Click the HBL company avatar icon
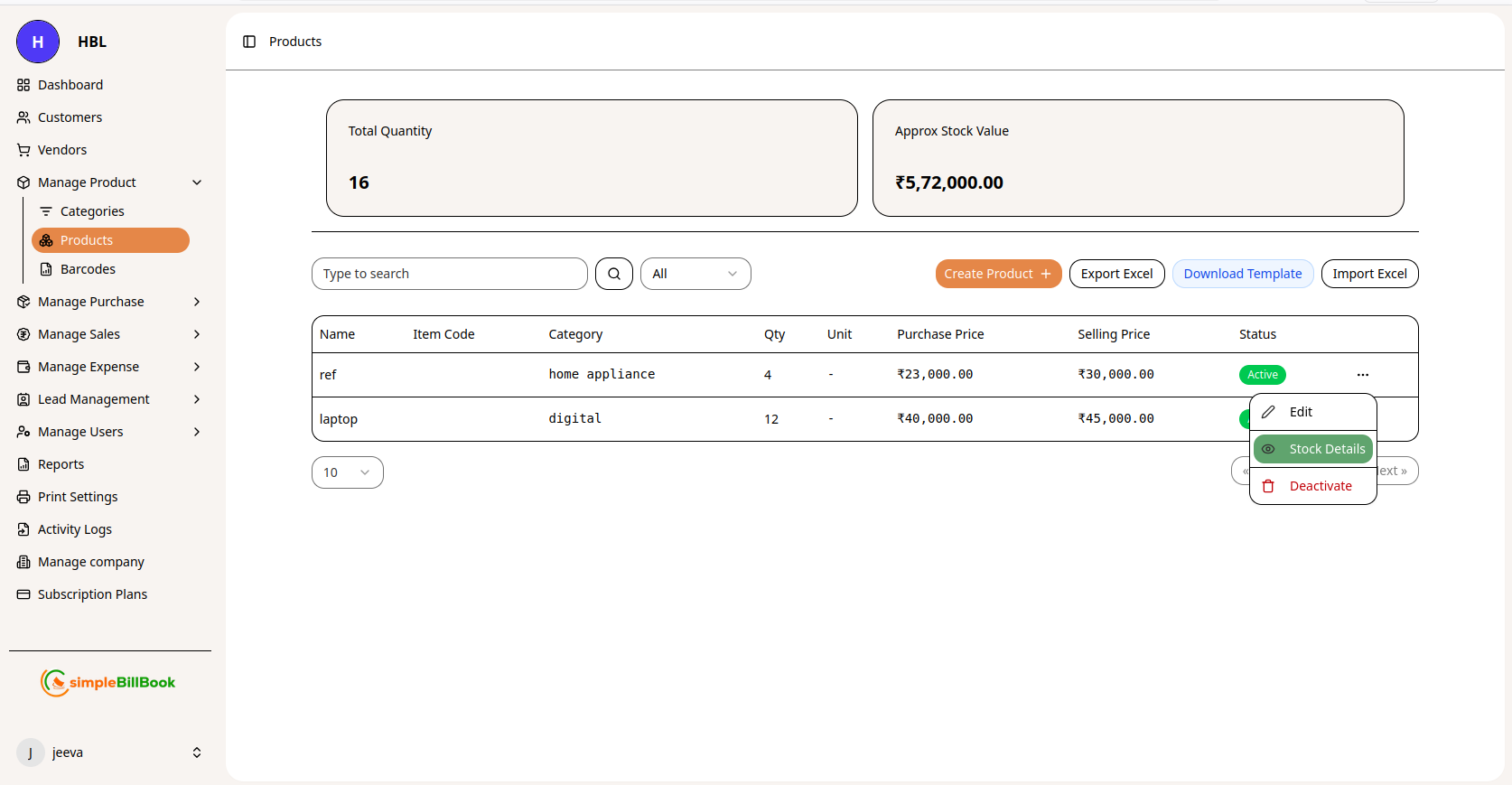 pyautogui.click(x=38, y=42)
